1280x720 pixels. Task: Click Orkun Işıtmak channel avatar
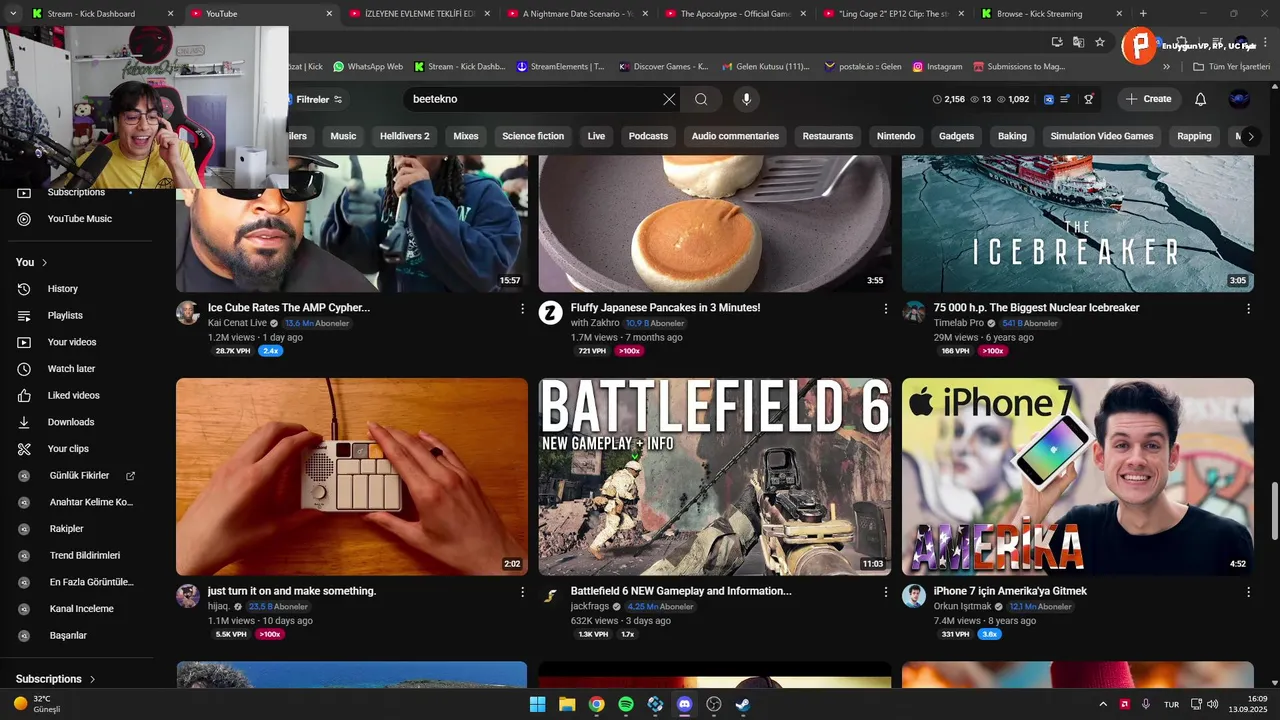pos(914,596)
